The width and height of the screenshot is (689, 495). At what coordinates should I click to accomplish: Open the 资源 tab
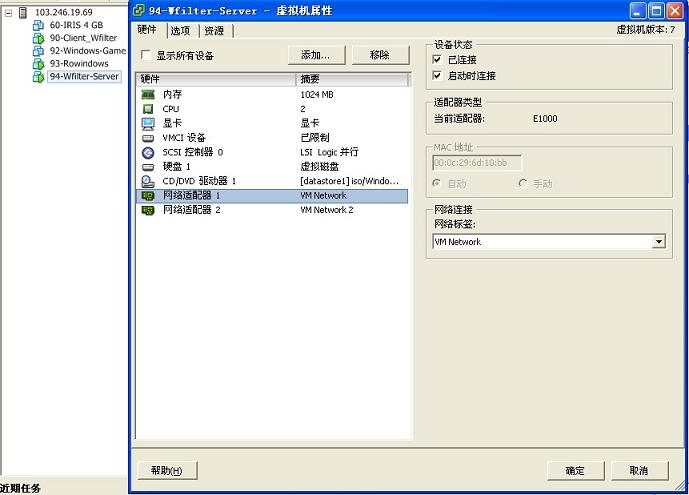(x=214, y=31)
